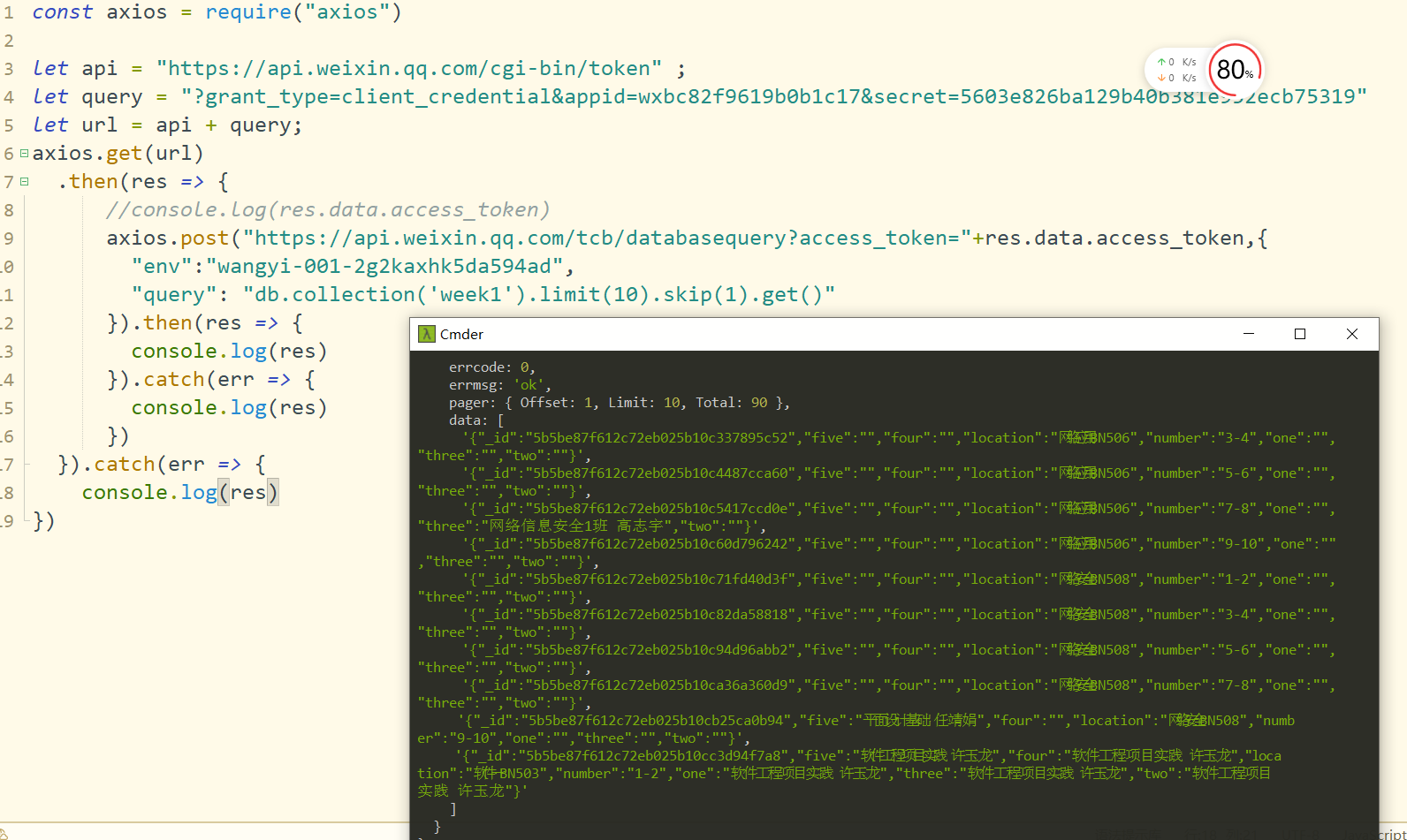The image size is (1407, 840).
Task: Click the Cmder lambda icon in title bar
Action: (427, 334)
